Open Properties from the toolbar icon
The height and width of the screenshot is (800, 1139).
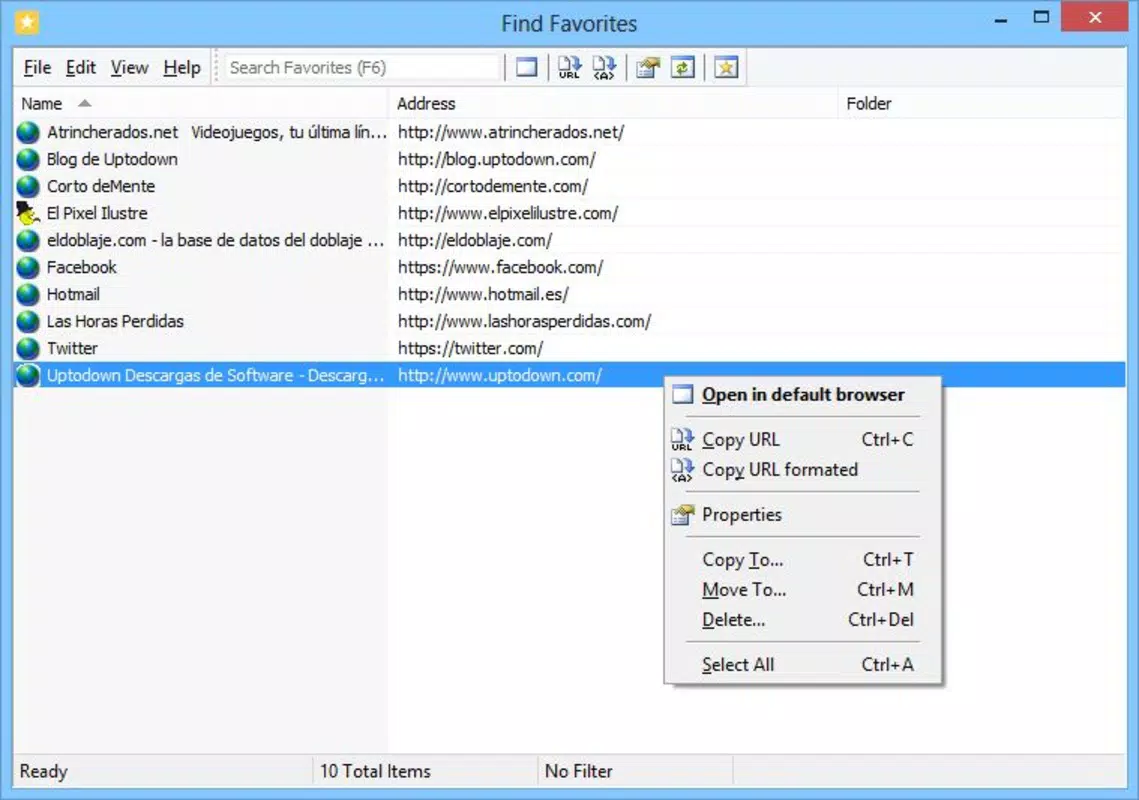(647, 68)
